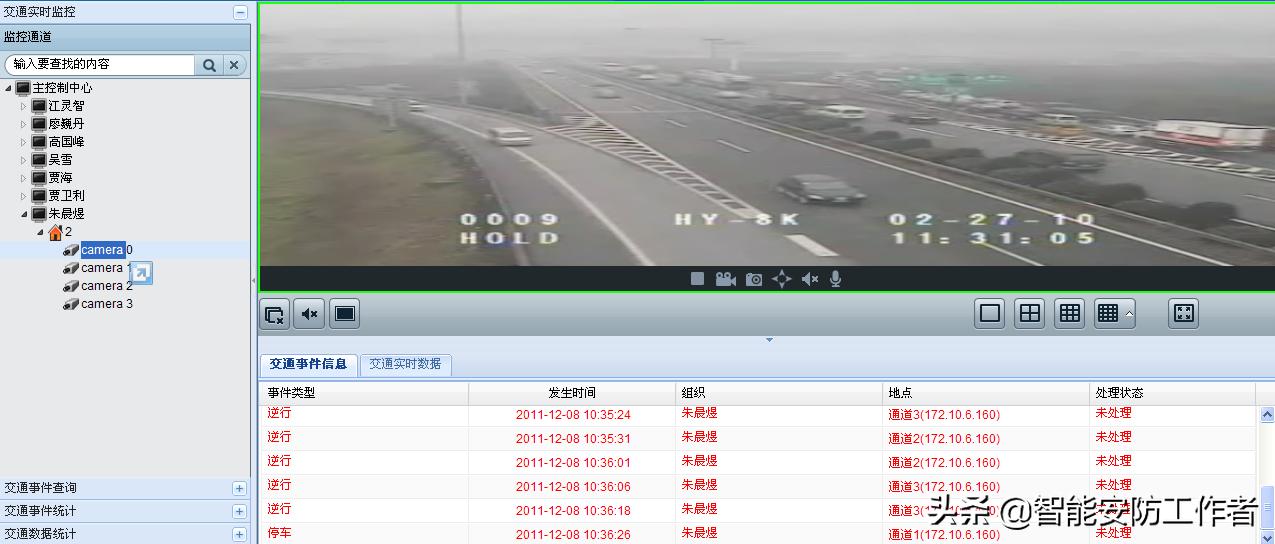This screenshot has height=544, width=1275.
Task: Select camera 1 in the tree
Action: pos(106,268)
